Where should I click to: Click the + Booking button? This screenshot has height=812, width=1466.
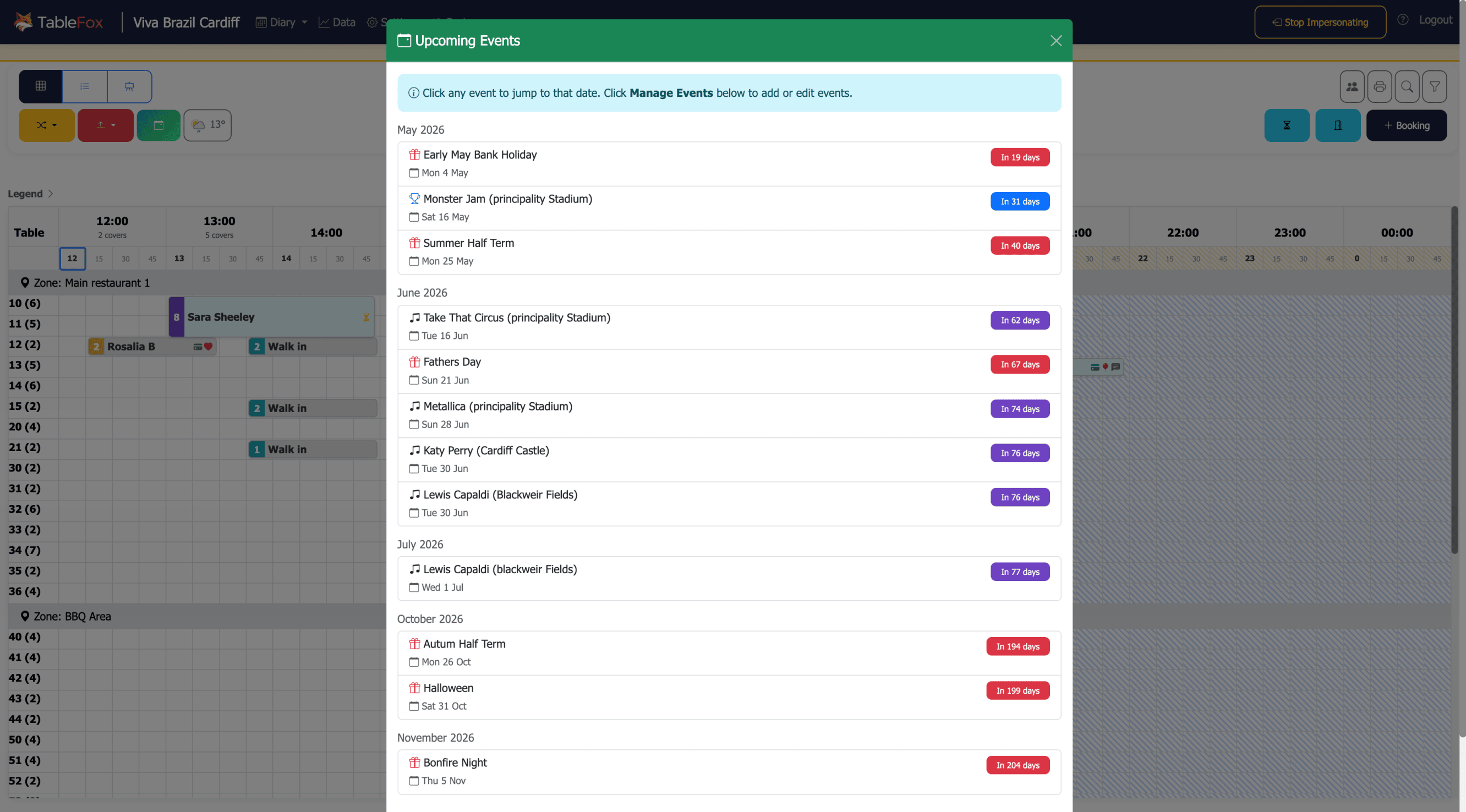[1406, 125]
